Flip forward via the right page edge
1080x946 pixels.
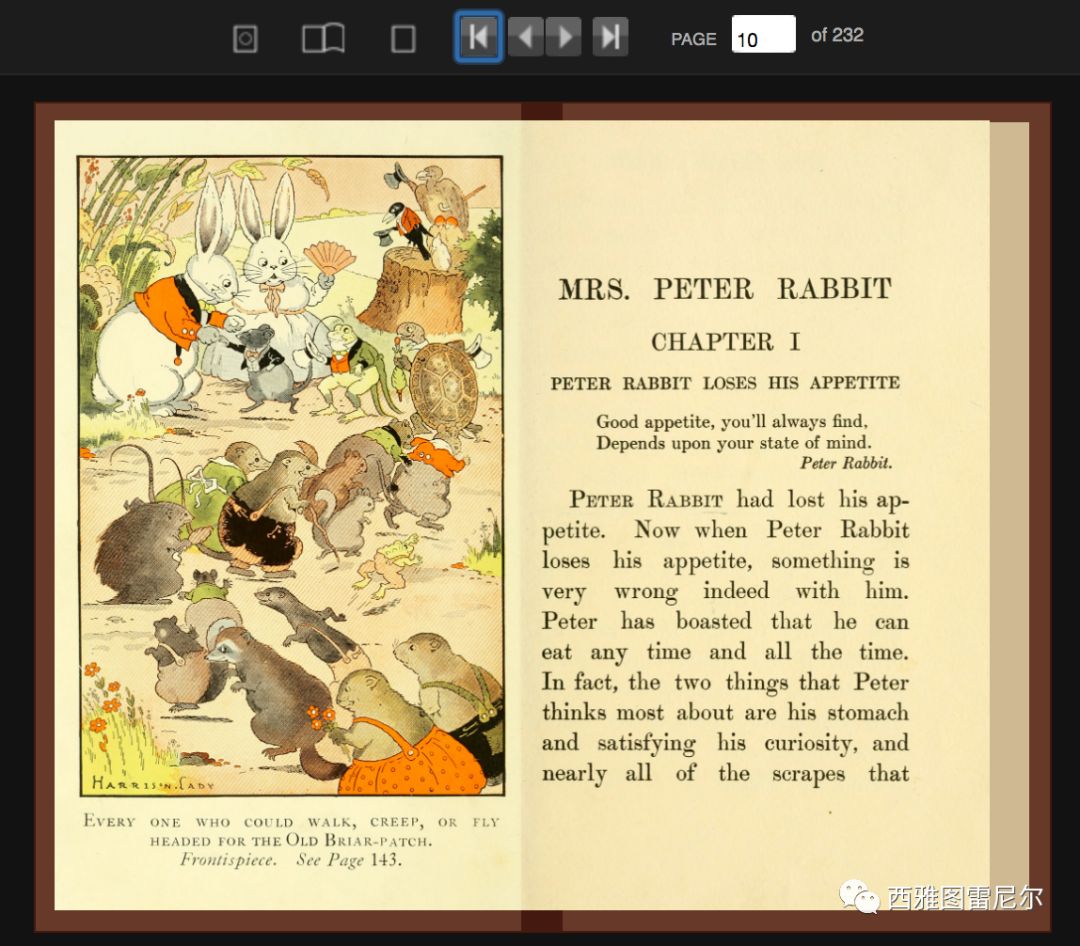1009,515
